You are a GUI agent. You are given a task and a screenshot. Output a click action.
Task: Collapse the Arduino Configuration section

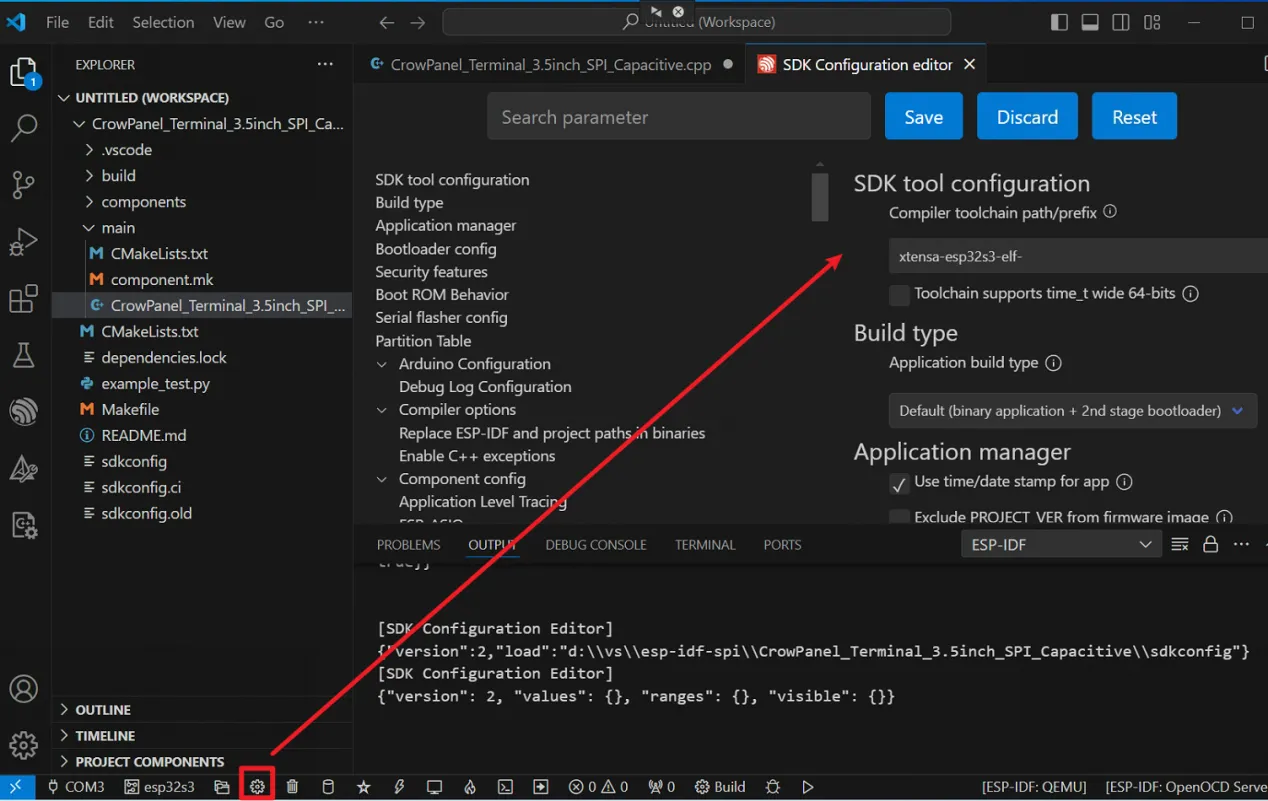[x=382, y=364]
